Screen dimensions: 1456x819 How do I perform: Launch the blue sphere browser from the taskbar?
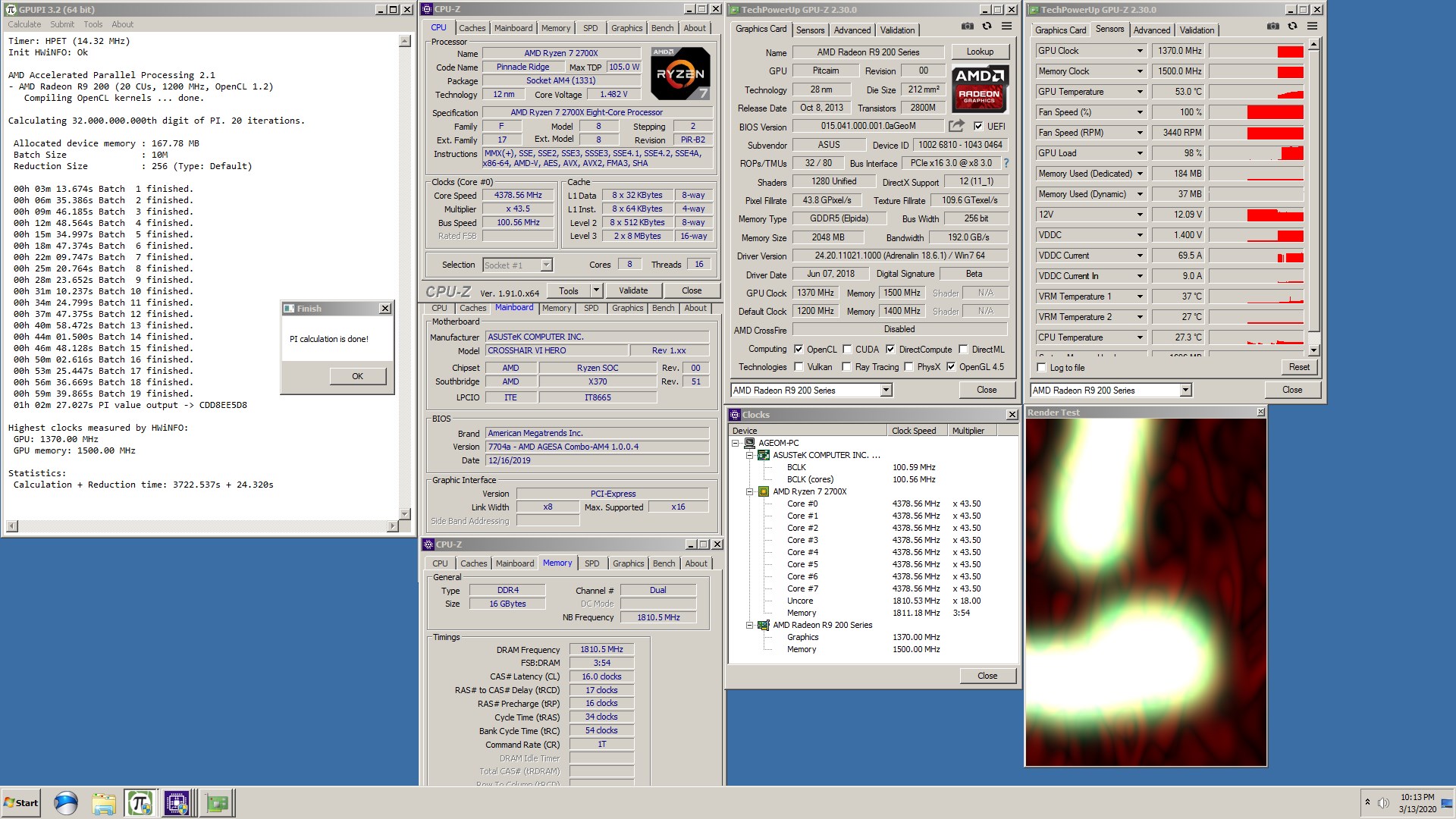click(66, 803)
